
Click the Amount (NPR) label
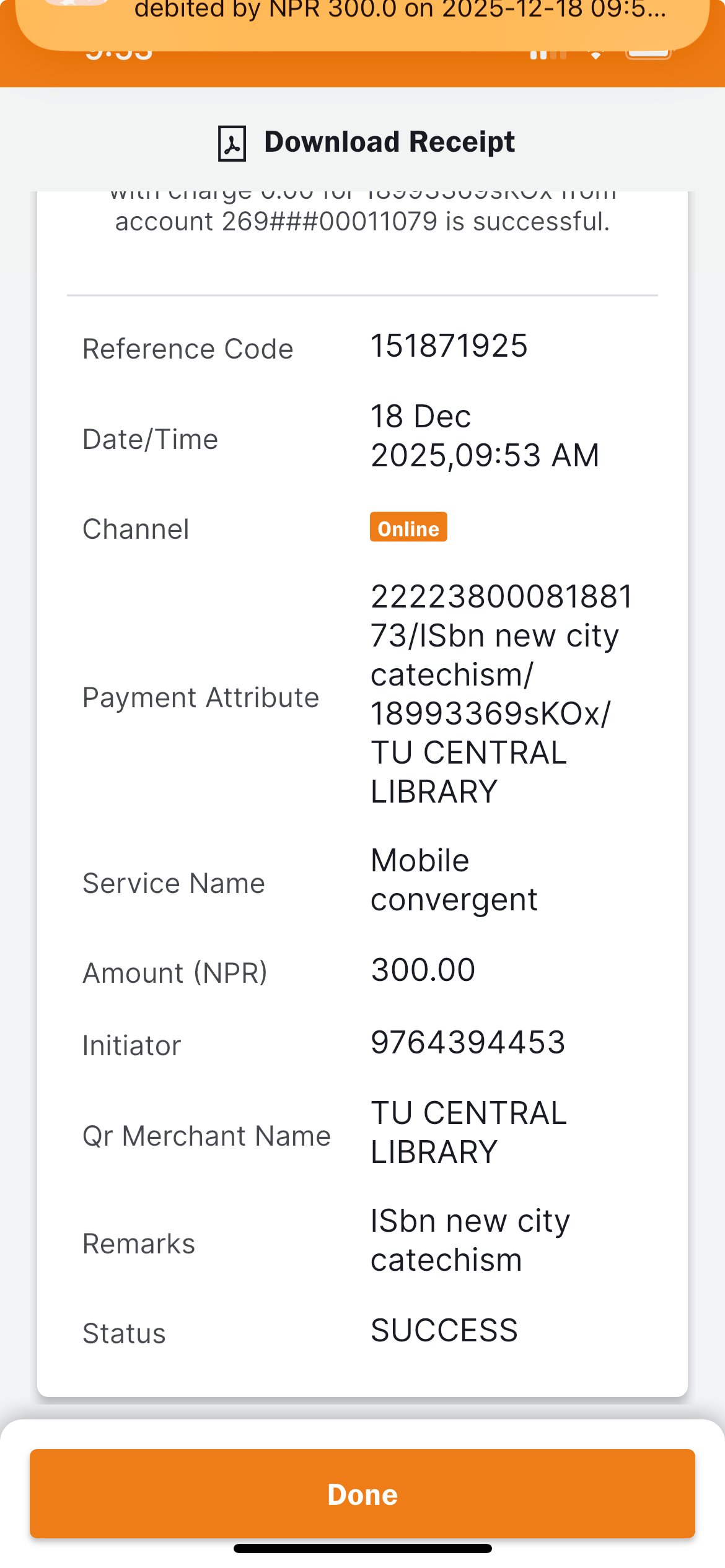pyautogui.click(x=175, y=973)
